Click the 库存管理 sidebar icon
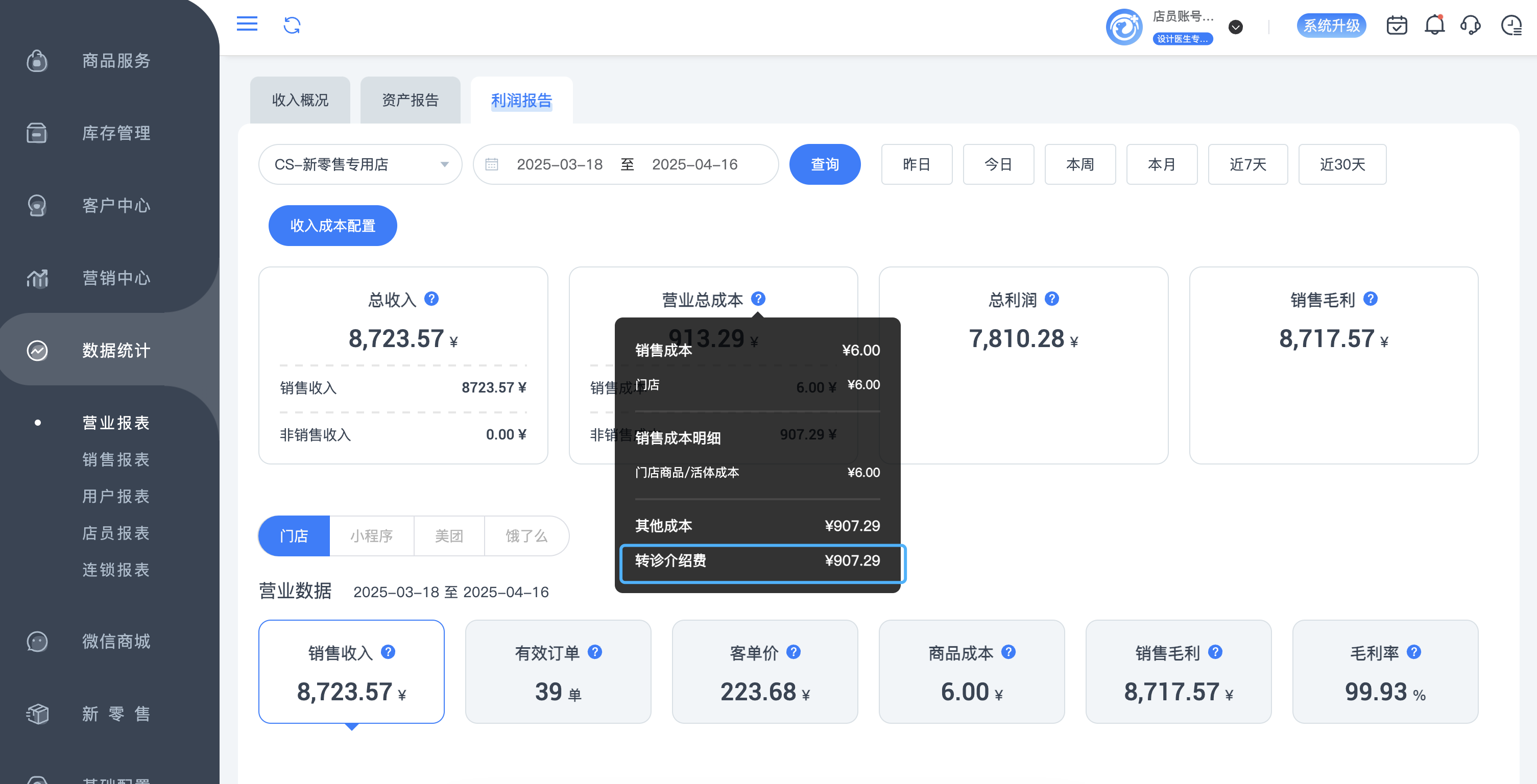Viewport: 1537px width, 784px height. (x=37, y=133)
